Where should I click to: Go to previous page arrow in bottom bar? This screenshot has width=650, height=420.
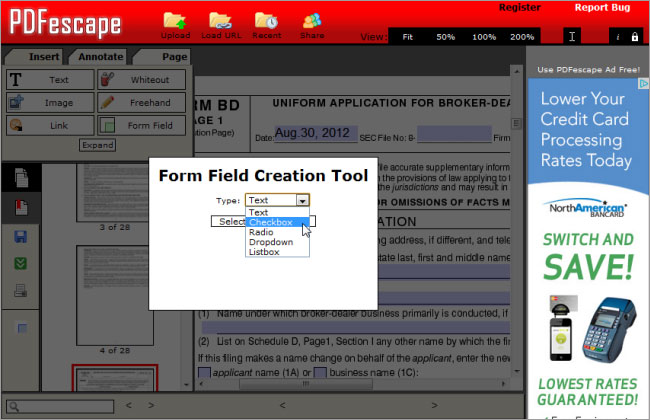282,405
